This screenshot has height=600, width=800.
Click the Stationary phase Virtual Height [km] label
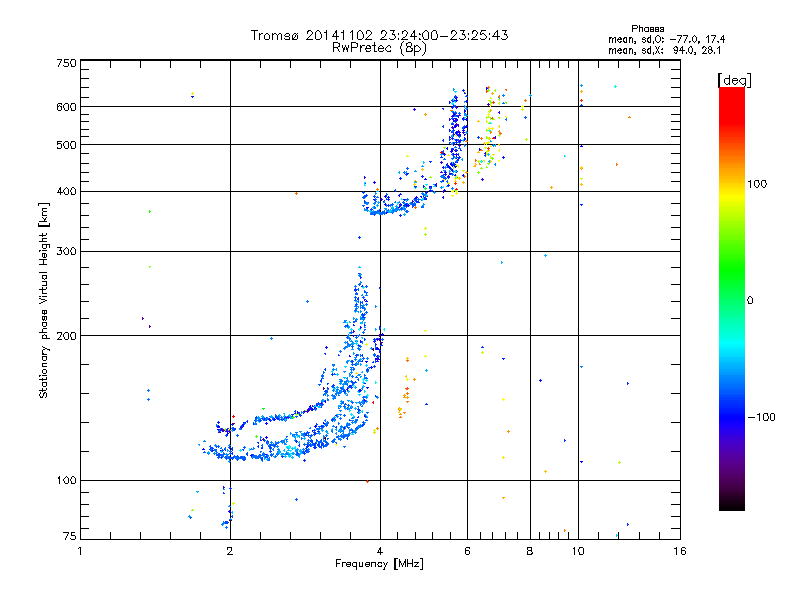[x=44, y=301]
